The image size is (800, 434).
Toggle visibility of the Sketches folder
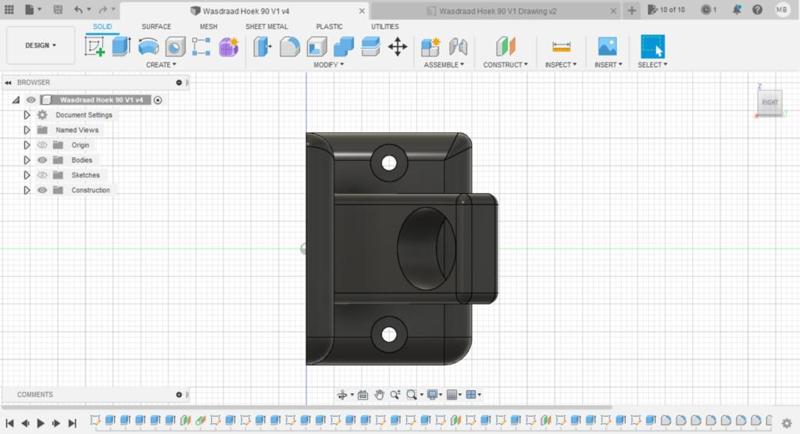[42, 175]
